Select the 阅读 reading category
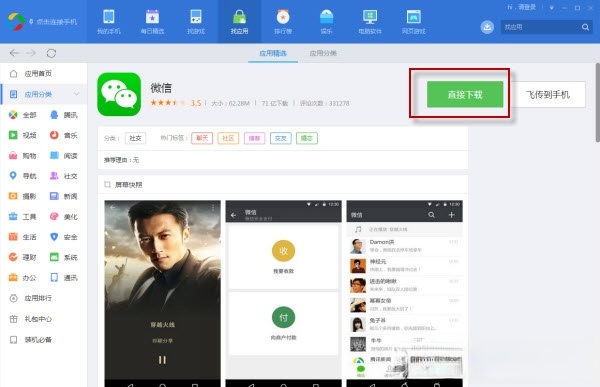This screenshot has width=600, height=387. [64, 155]
